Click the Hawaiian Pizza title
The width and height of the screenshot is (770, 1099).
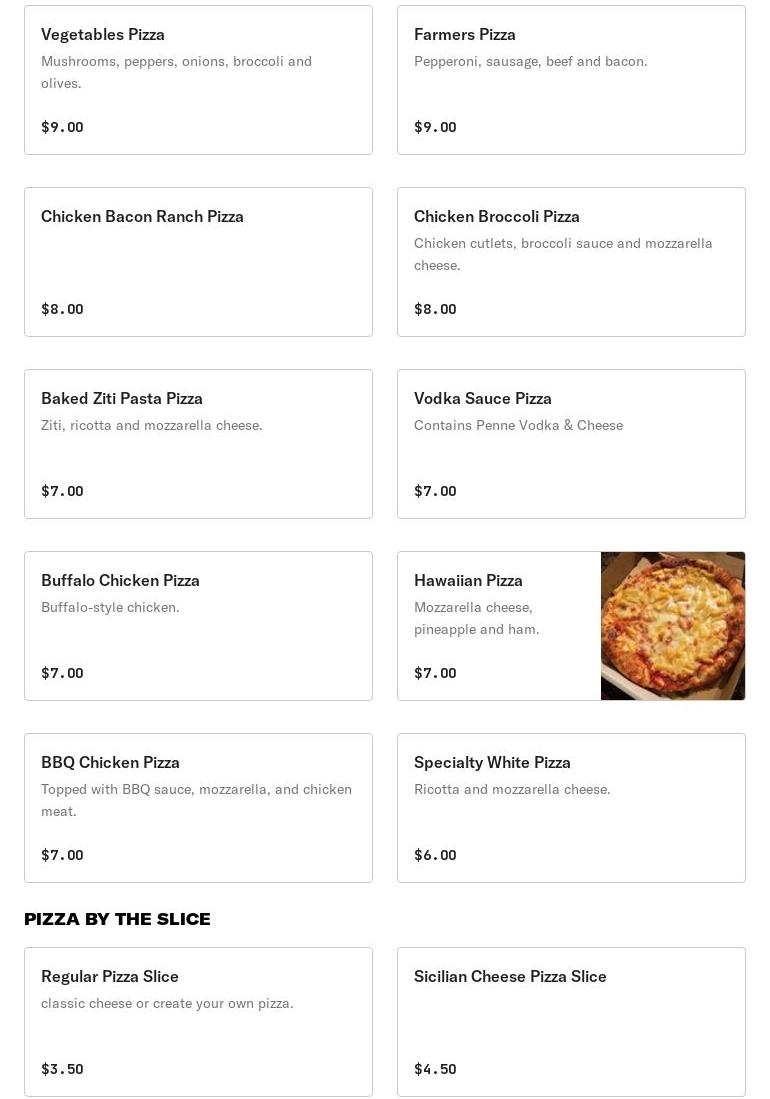(x=468, y=580)
